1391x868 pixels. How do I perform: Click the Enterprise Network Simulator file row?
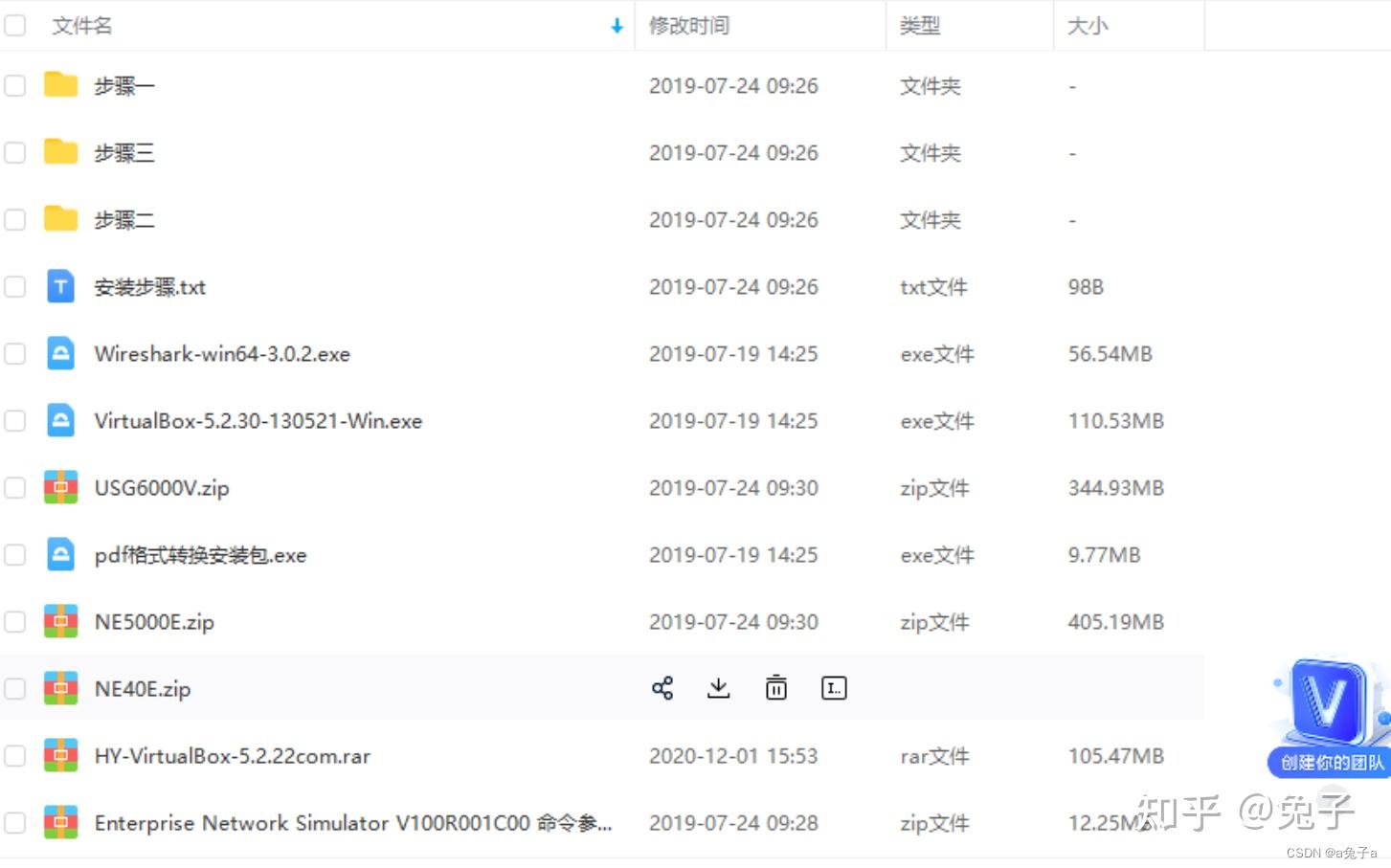(352, 822)
